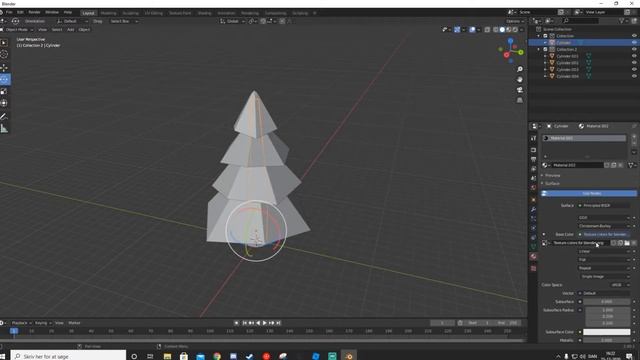Screen dimensions: 640x360
Task: Click Base Color linked texture field
Action: tap(604, 235)
